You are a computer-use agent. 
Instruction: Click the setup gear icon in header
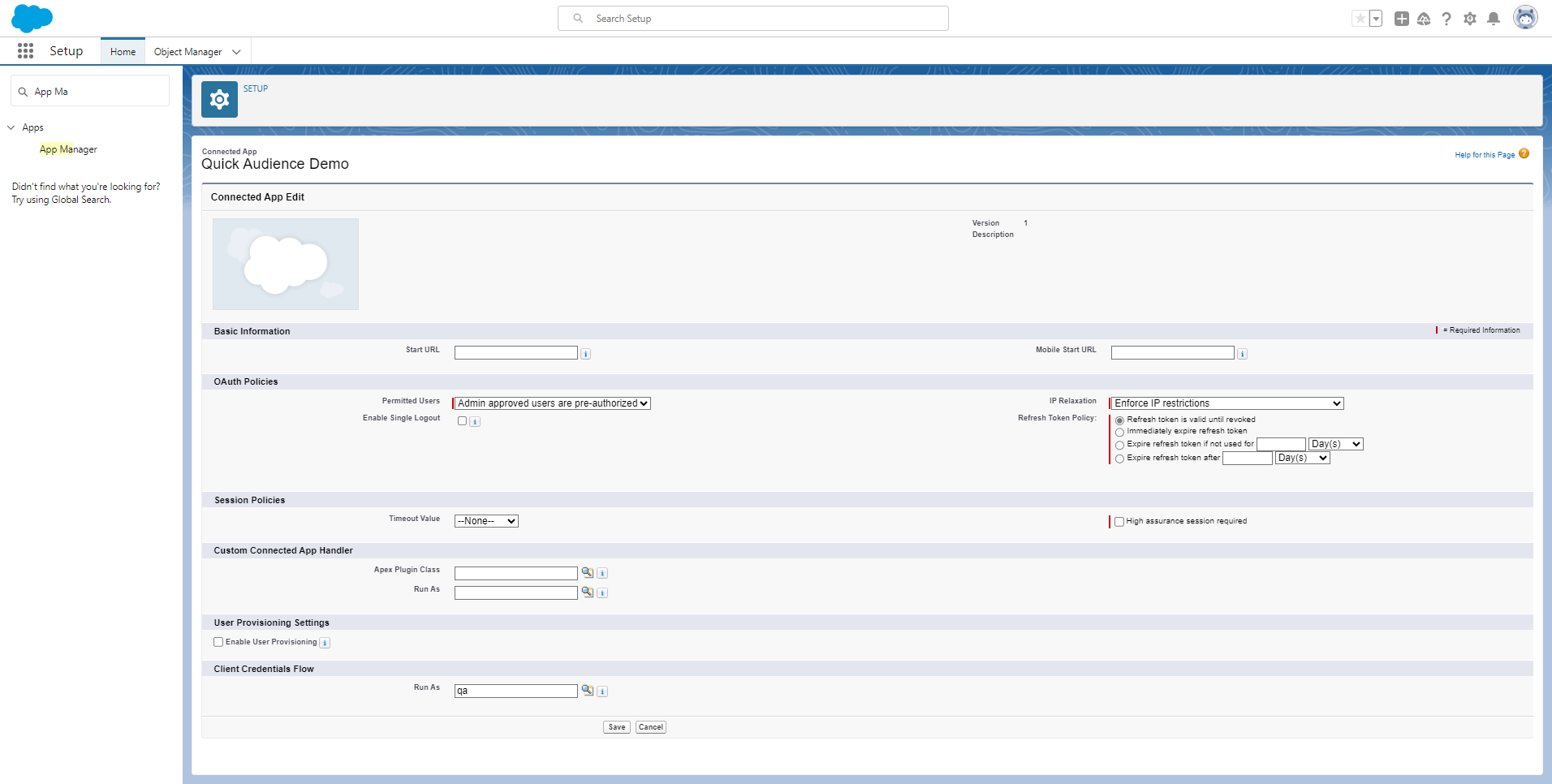[x=1470, y=19]
